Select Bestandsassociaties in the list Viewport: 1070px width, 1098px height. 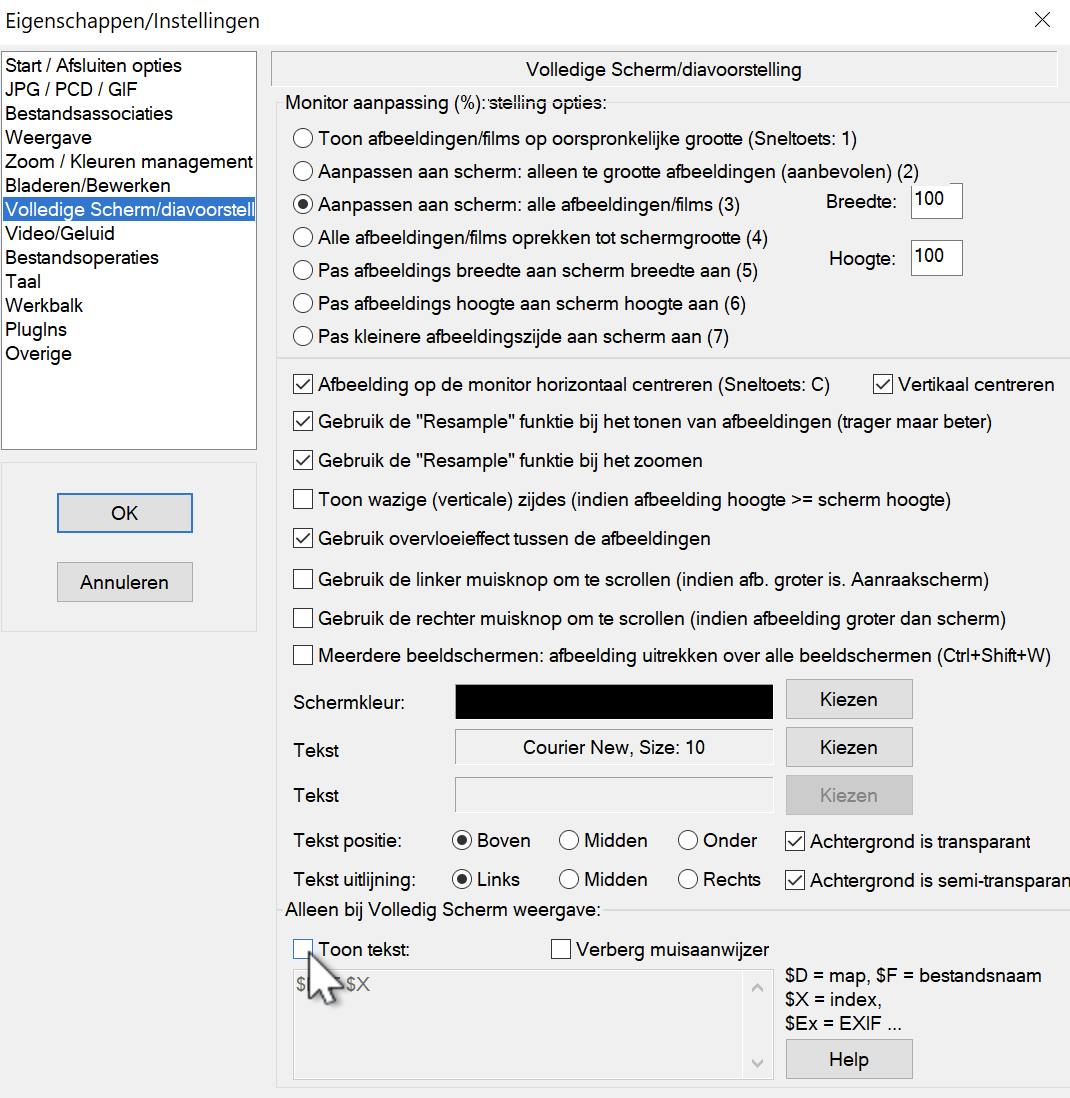129,113
